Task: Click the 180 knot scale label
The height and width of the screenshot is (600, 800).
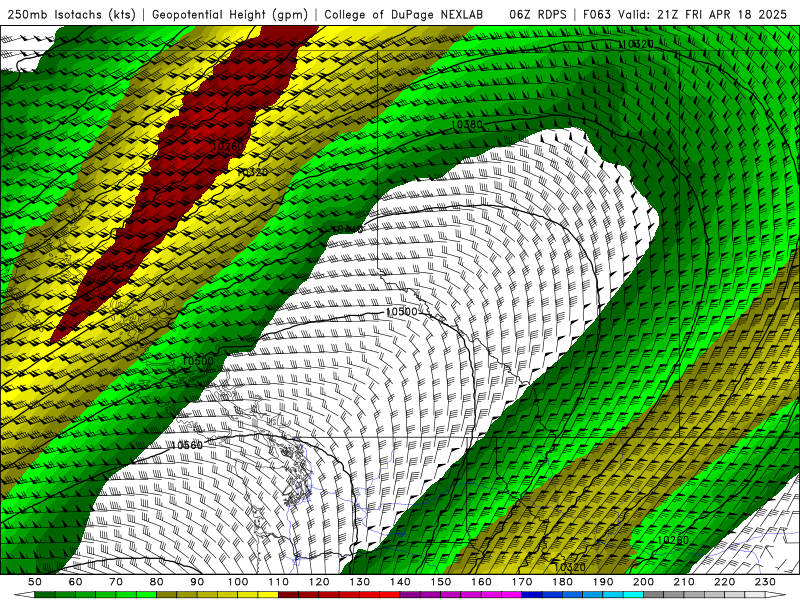Action: coord(562,582)
